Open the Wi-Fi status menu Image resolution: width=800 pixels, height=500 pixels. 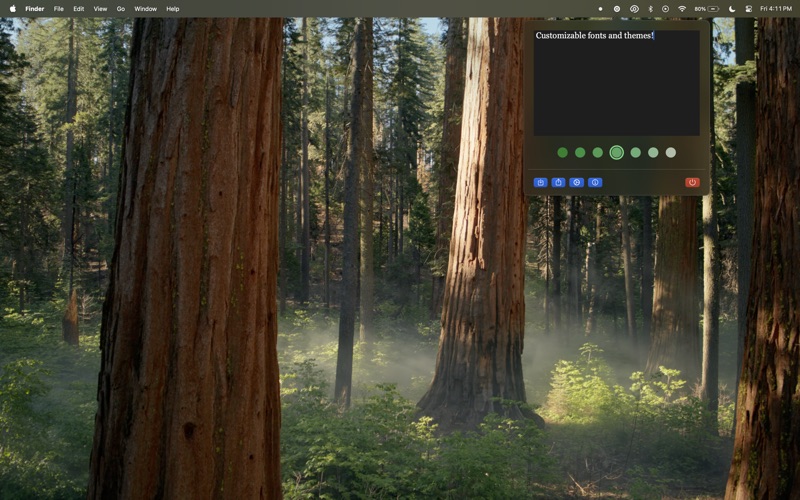click(682, 9)
